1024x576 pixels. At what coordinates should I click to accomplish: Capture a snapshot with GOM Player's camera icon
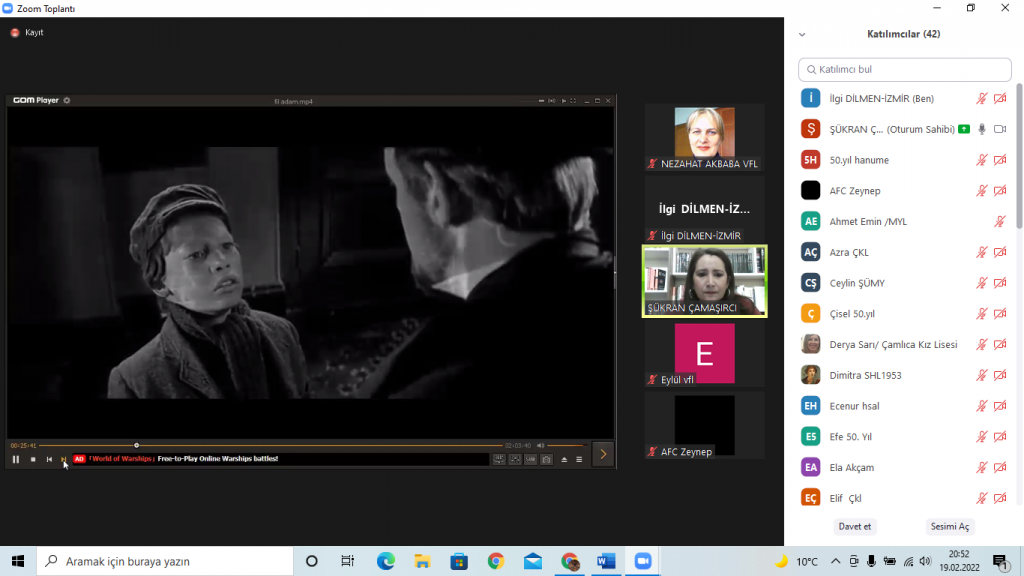[547, 458]
